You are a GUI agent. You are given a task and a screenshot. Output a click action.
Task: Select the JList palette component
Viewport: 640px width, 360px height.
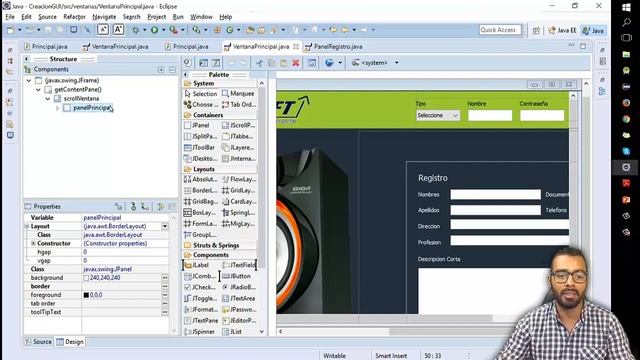pos(232,332)
